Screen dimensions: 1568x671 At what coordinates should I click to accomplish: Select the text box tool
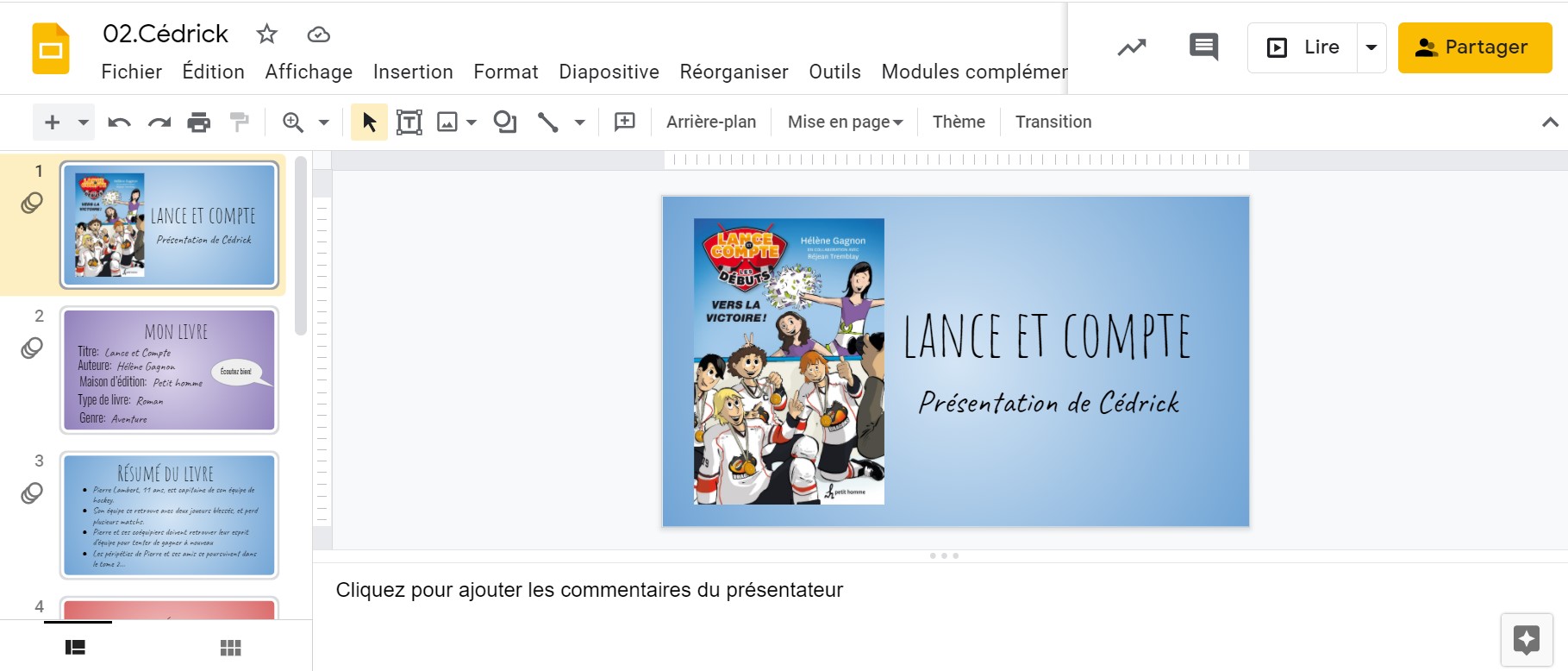point(409,122)
